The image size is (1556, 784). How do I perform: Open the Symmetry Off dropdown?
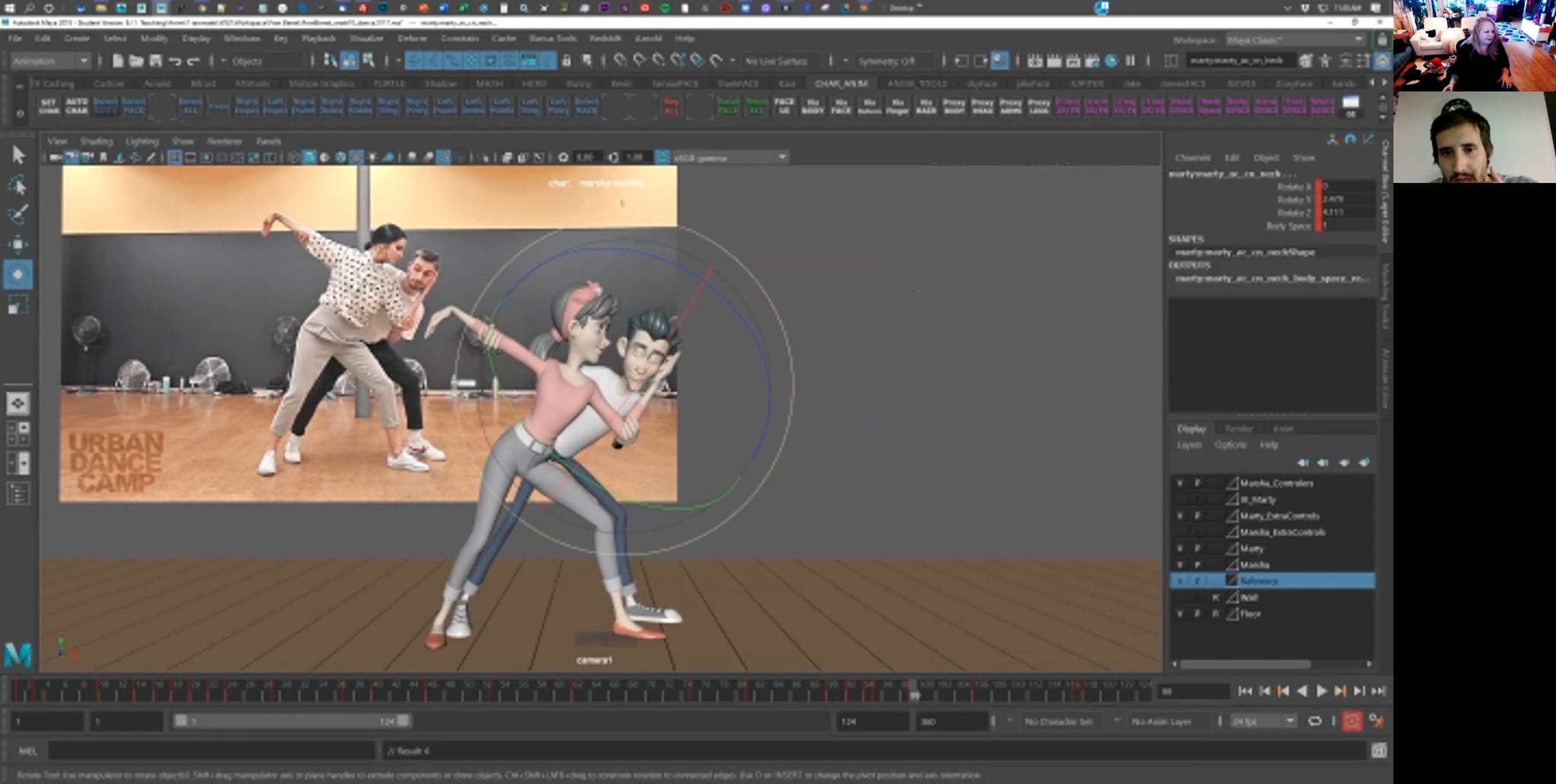(x=893, y=61)
